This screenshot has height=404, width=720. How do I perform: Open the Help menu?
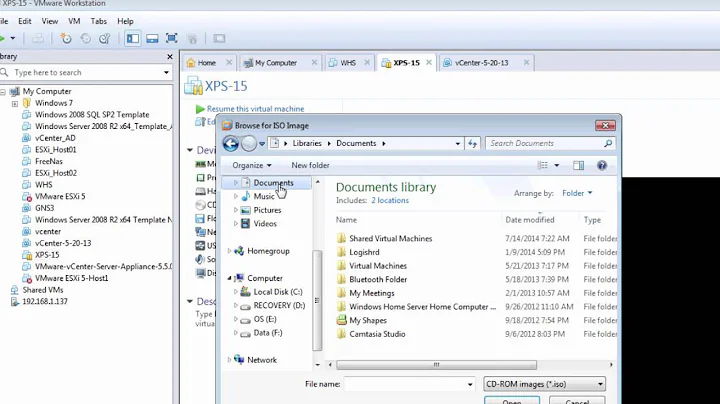[125, 21]
